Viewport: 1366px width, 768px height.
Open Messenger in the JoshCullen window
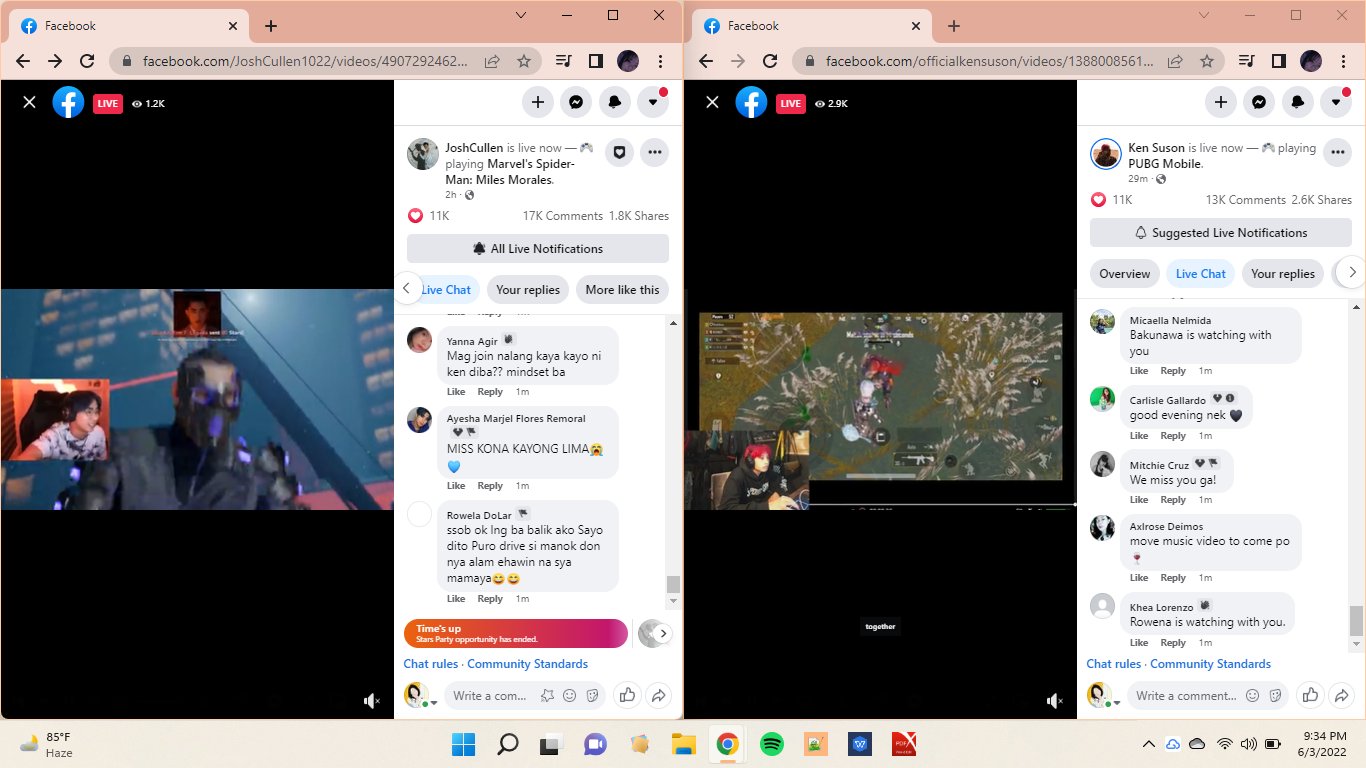575,101
